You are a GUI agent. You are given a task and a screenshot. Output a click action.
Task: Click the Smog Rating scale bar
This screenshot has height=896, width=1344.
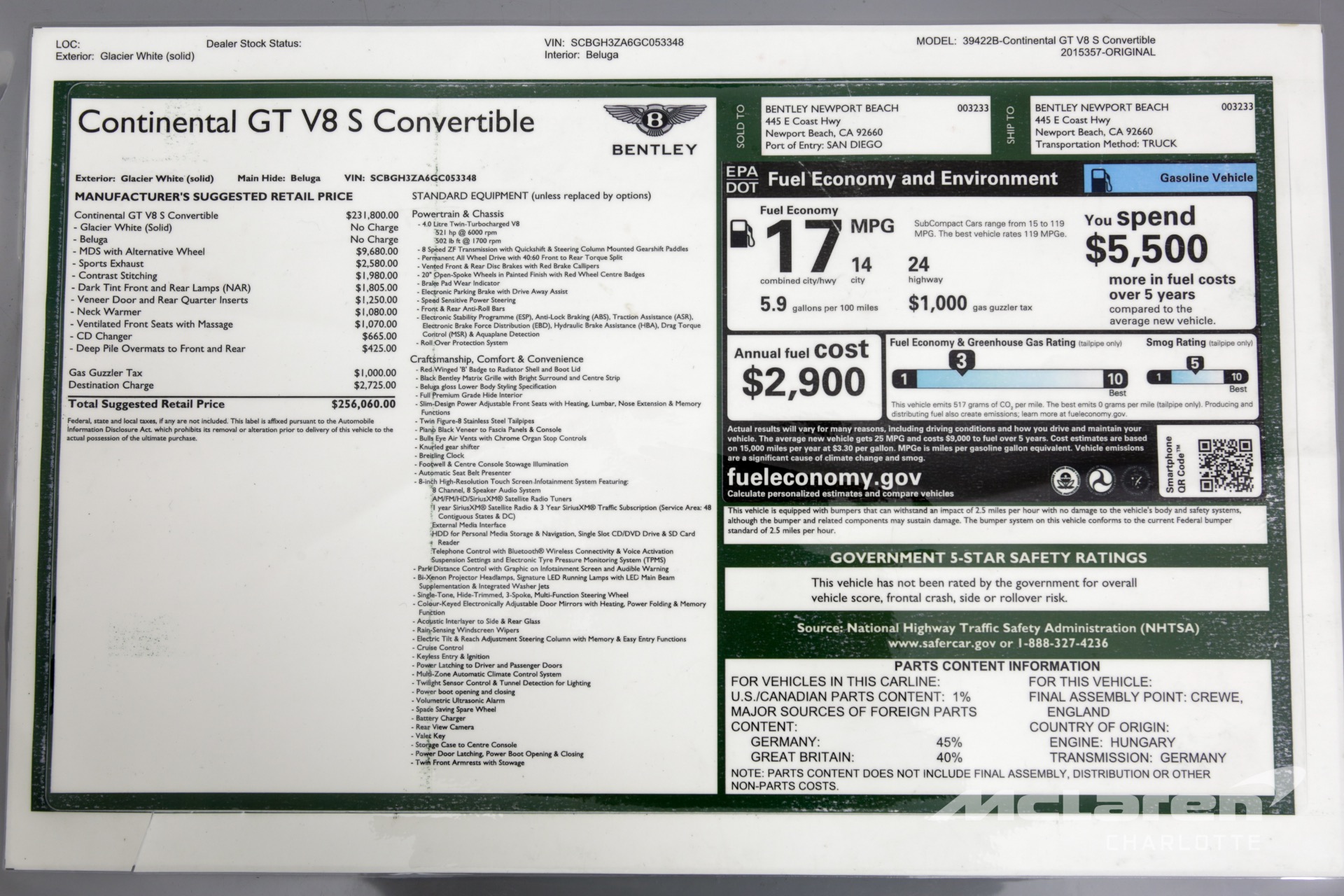[1198, 377]
